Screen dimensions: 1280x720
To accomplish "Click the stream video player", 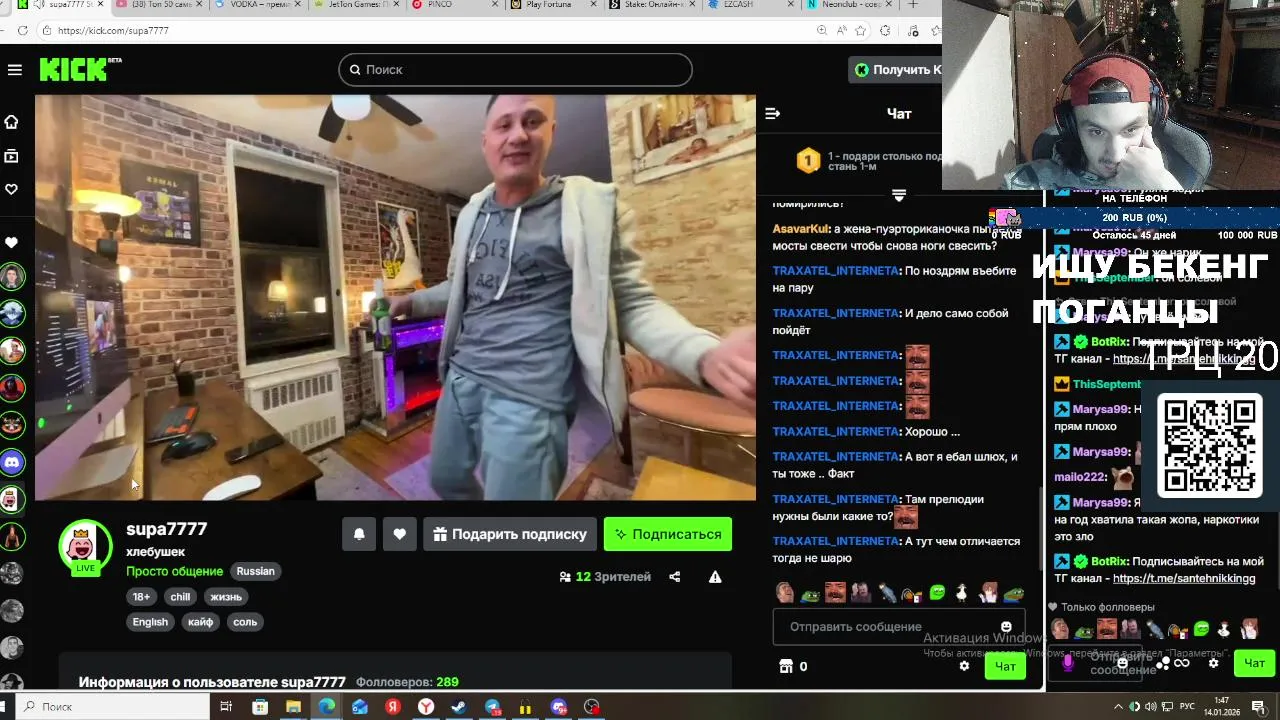I will coord(395,297).
